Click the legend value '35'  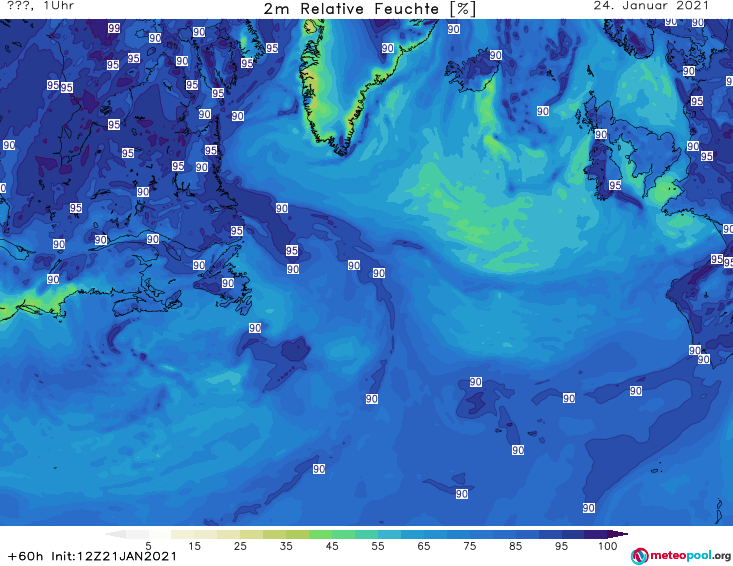click(286, 546)
